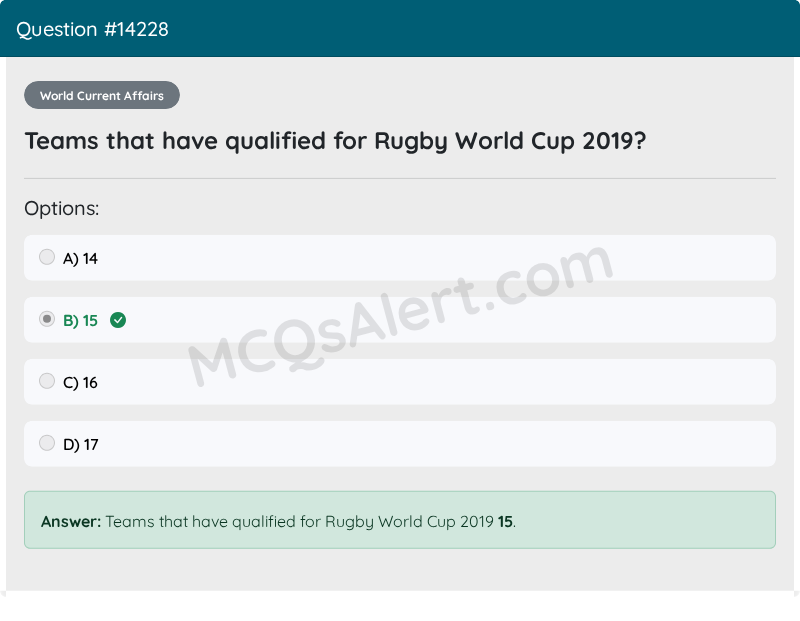
Task: Select radio button for option A) 14
Action: (47, 257)
